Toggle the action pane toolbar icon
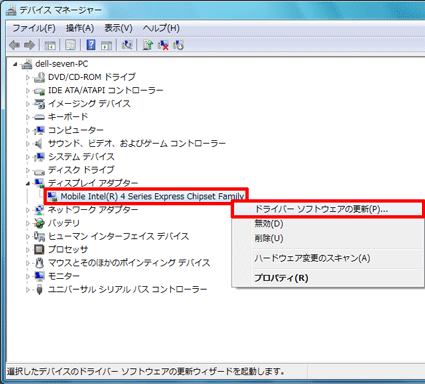The image size is (425, 384). tap(106, 45)
